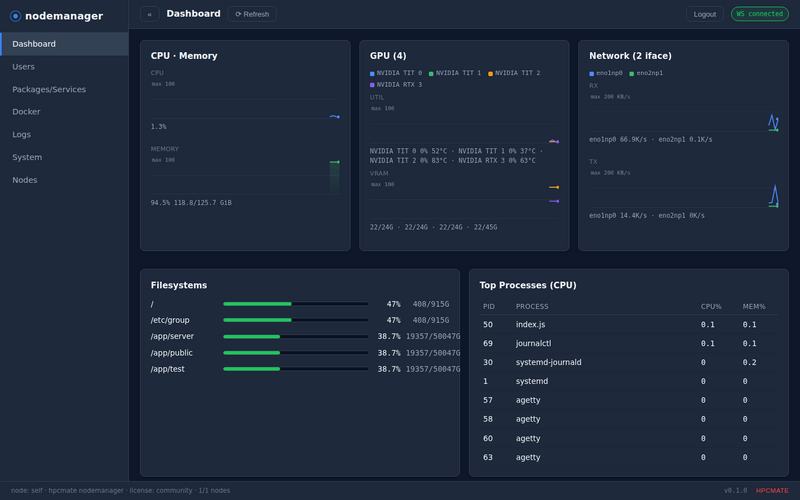Viewport: 800px width, 500px height.
Task: Log out using the Logout button
Action: pos(705,14)
